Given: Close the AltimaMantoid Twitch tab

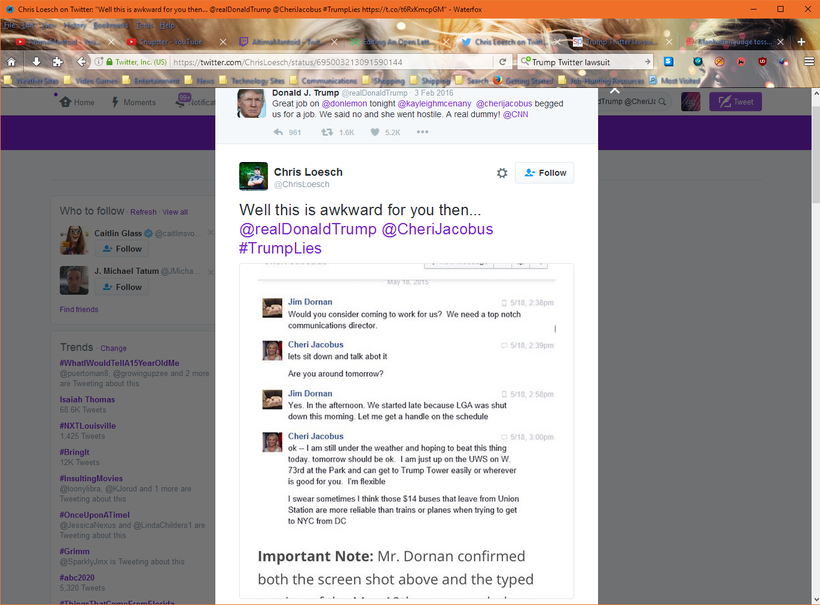Looking at the screenshot, I should coord(334,41).
